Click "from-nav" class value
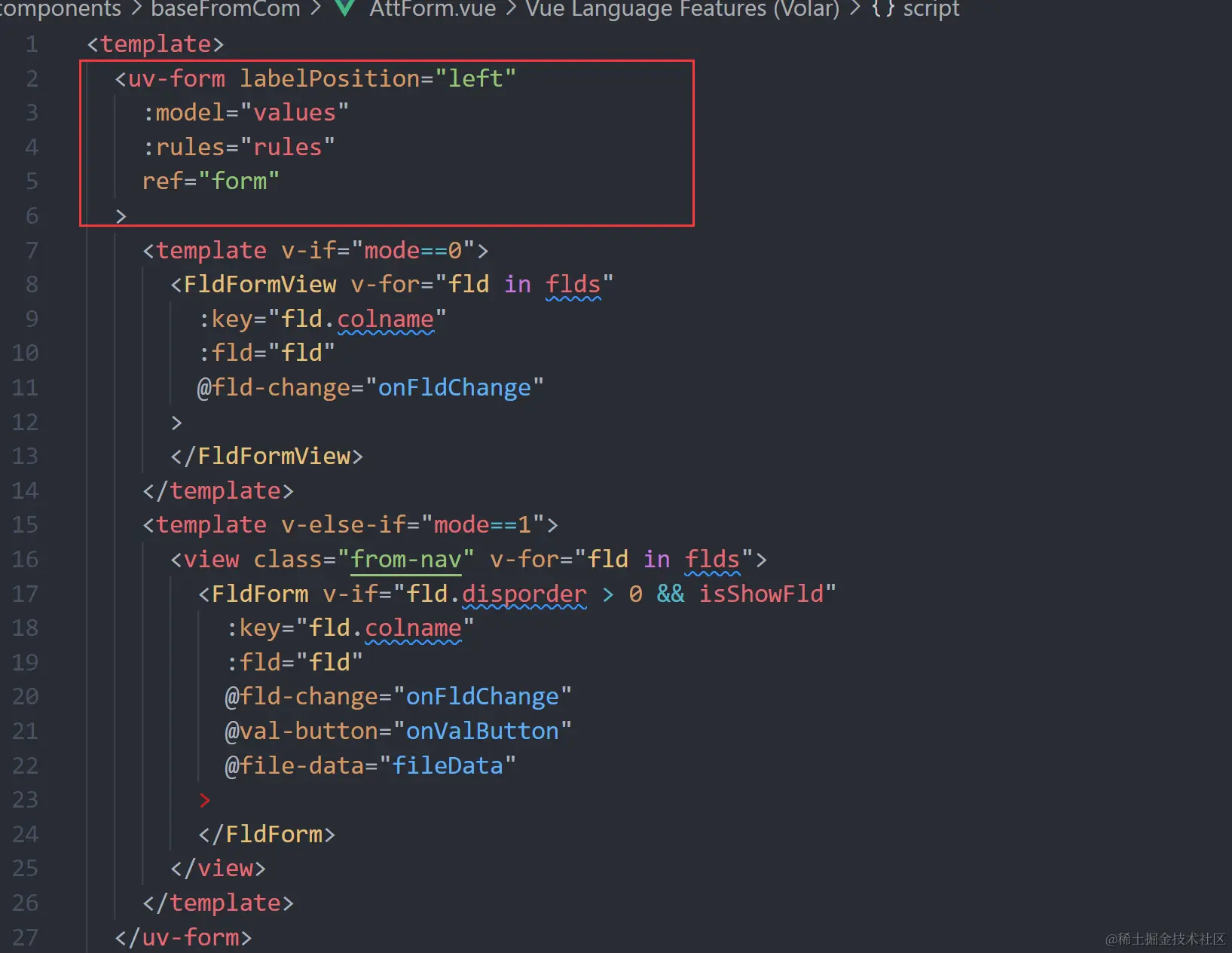 click(x=406, y=560)
